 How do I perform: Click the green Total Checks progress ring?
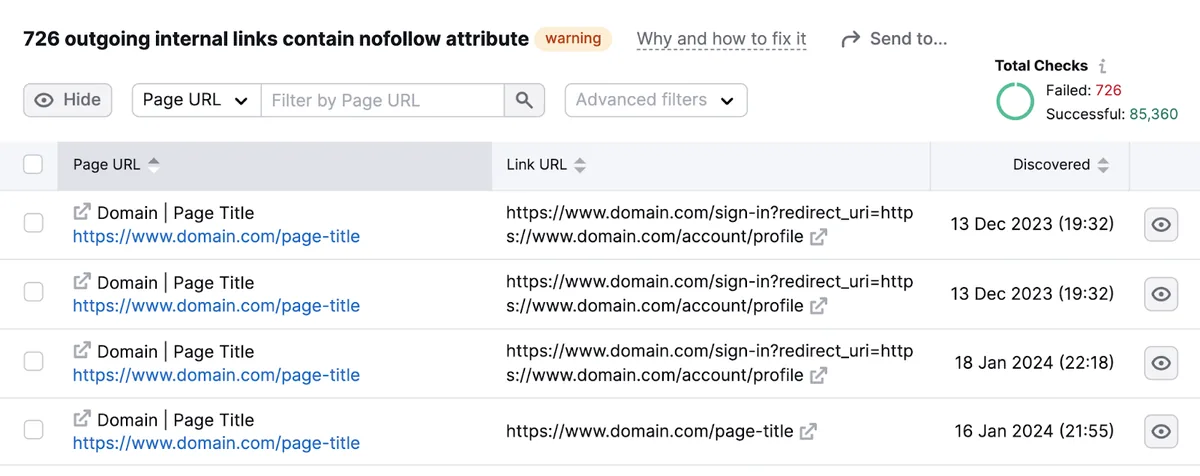coord(1015,102)
